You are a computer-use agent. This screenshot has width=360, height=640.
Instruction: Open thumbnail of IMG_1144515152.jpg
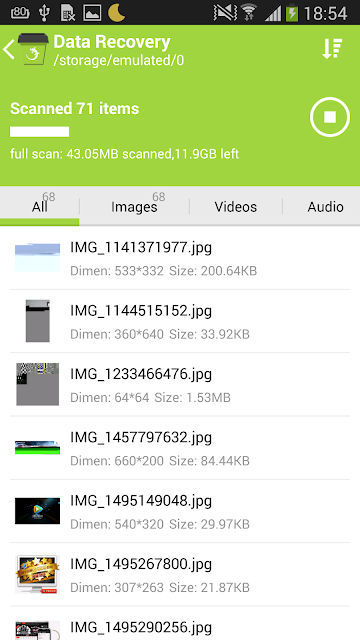pyautogui.click(x=38, y=321)
